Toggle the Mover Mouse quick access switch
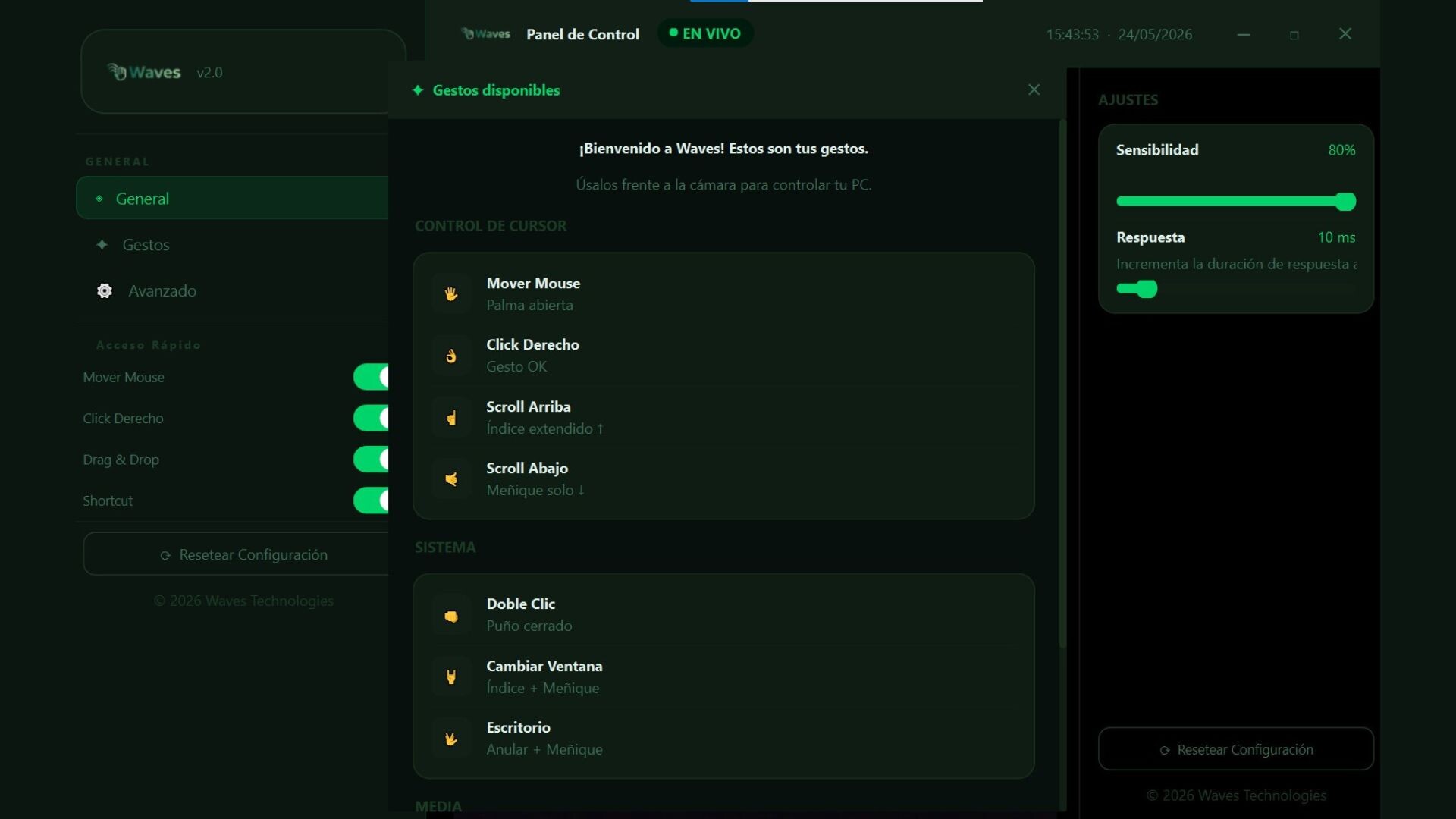 point(371,377)
